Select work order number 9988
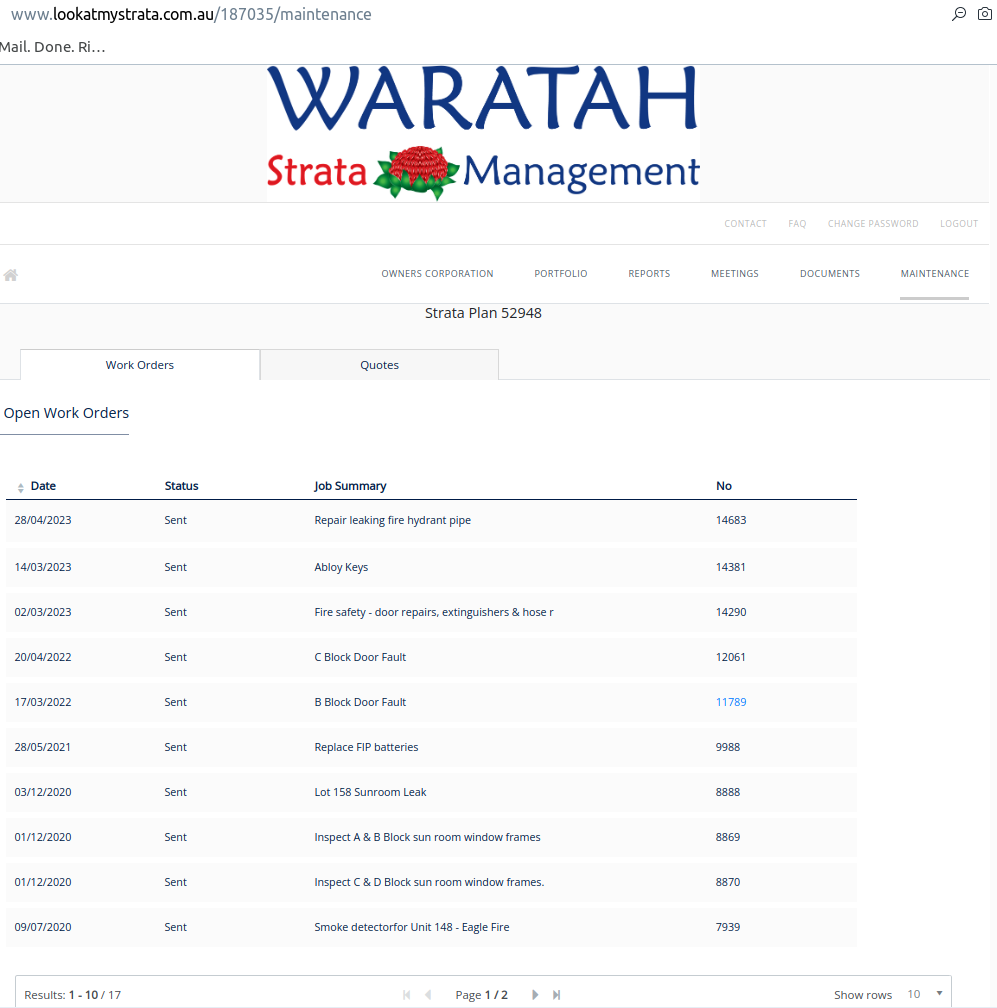Screen dimensions: 997x1008 point(728,747)
